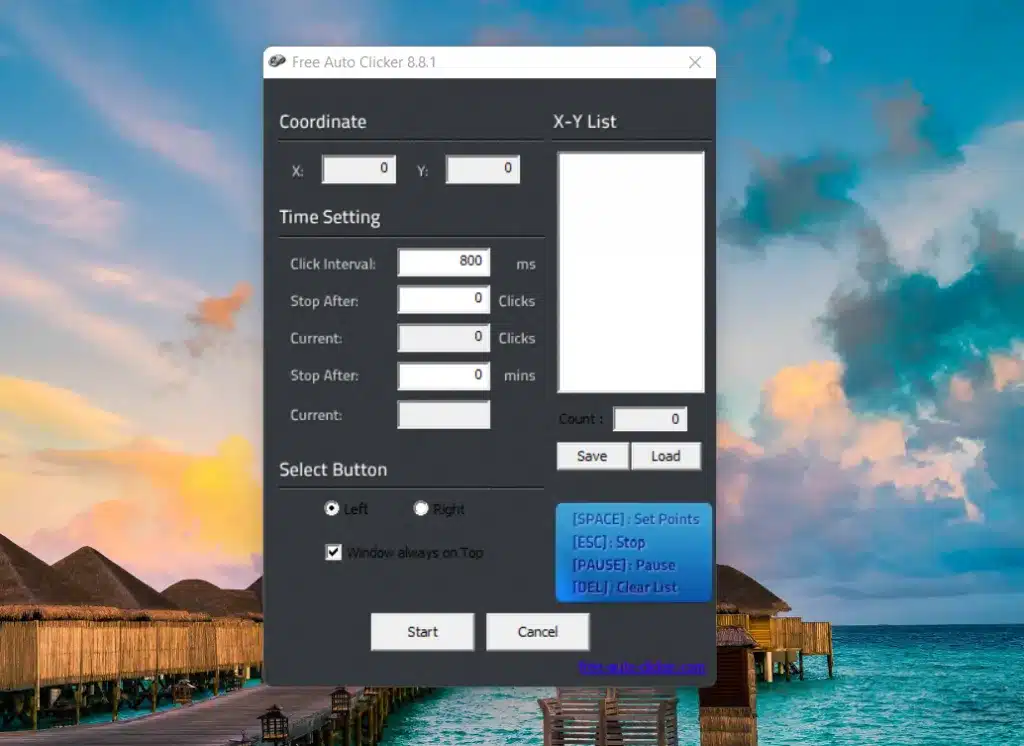Click the ms unit label
The height and width of the screenshot is (746, 1024).
[526, 265]
